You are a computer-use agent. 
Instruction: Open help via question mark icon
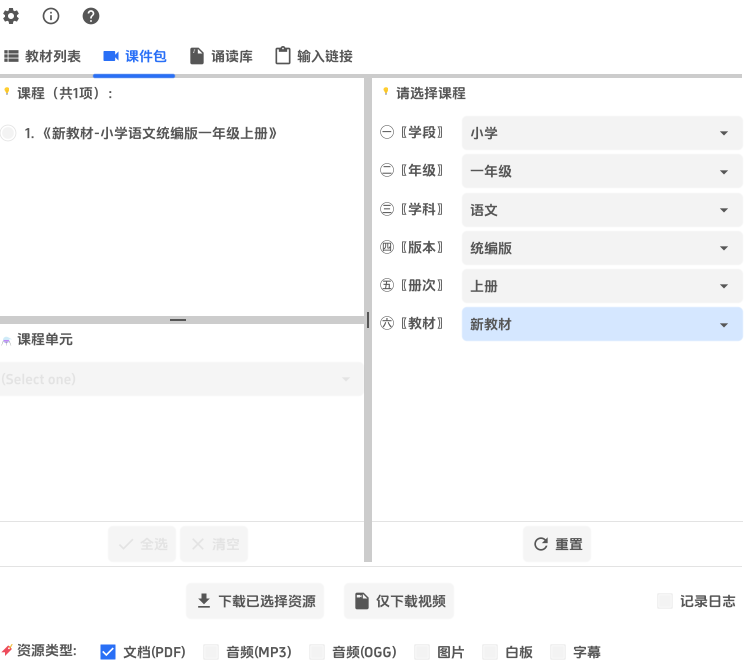coord(91,16)
